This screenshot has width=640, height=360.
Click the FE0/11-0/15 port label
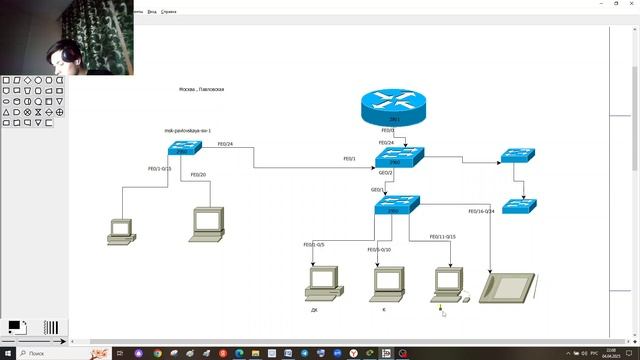coord(442,237)
